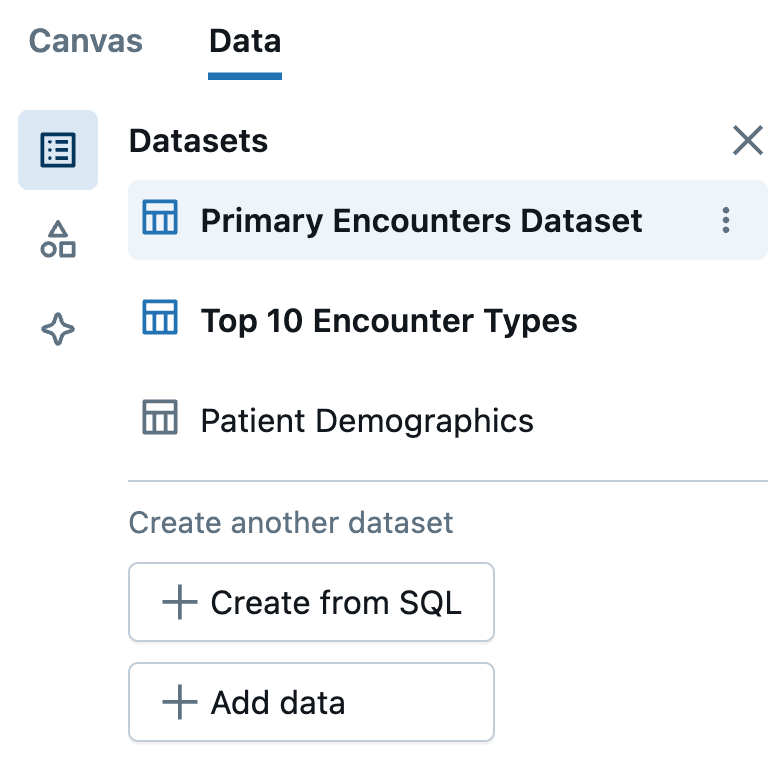Viewport: 782px width, 770px height.
Task: Select Patient Demographics dataset
Action: 367,421
